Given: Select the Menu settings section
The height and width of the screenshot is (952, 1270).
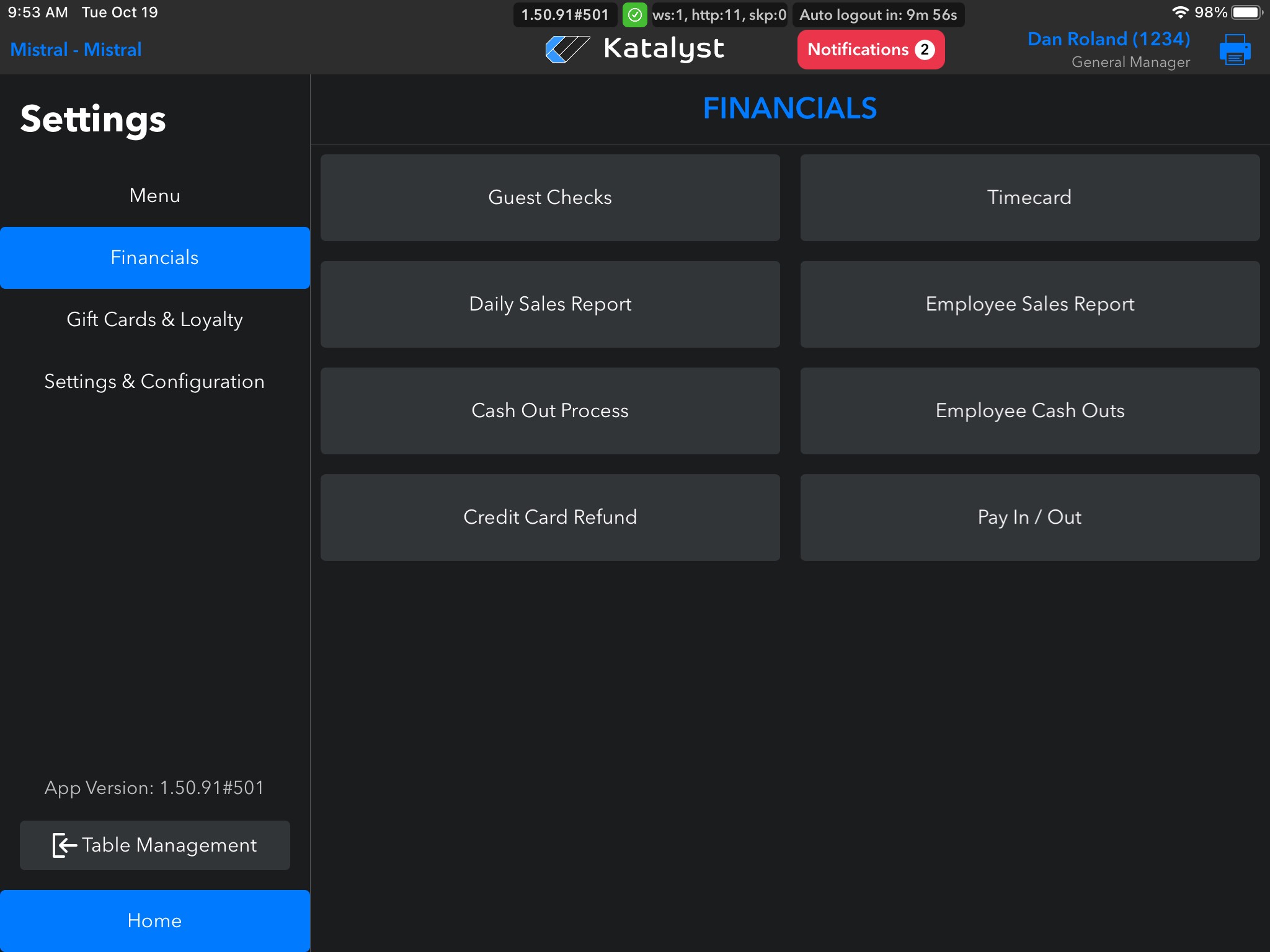Looking at the screenshot, I should point(154,196).
